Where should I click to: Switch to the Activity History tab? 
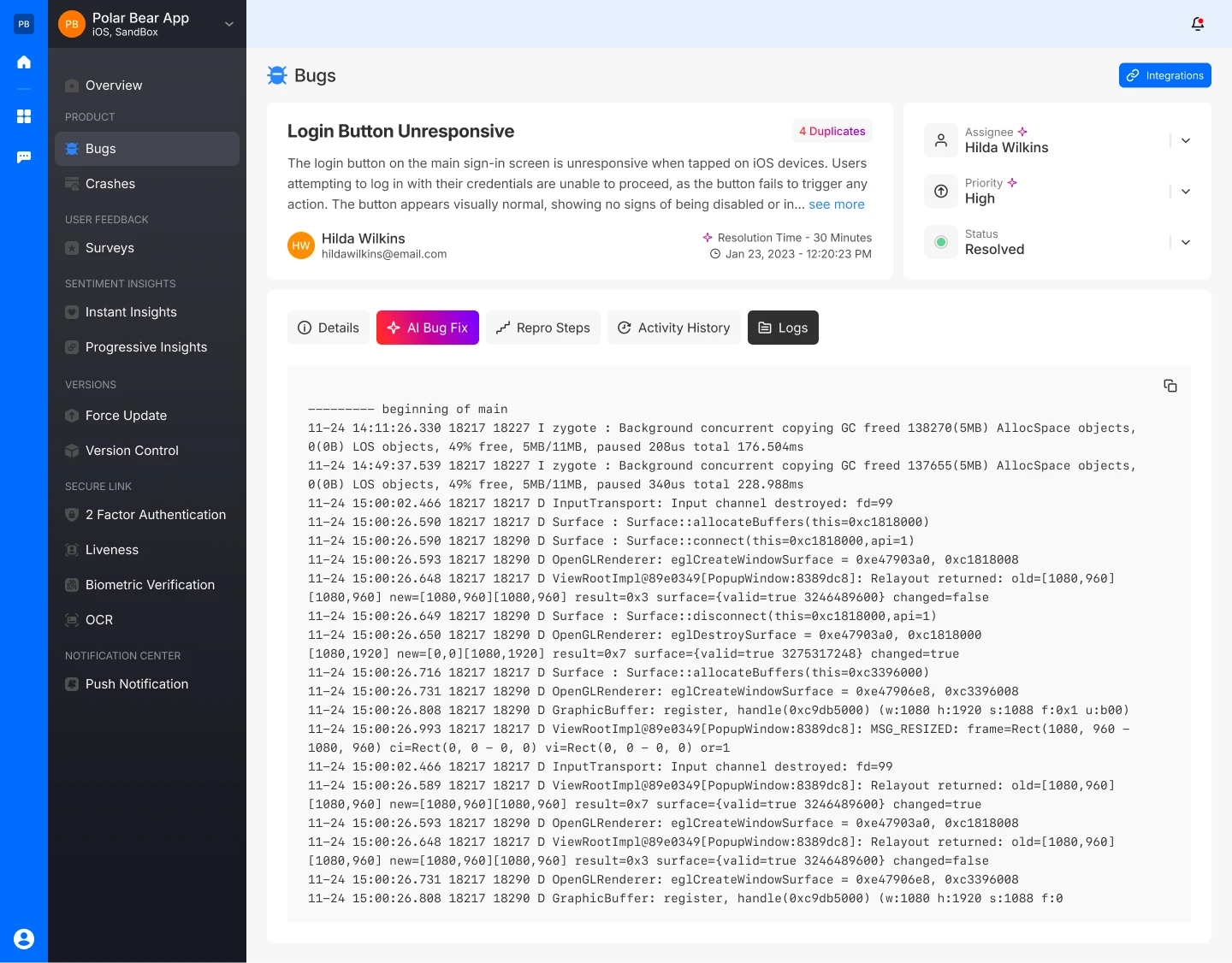(674, 328)
